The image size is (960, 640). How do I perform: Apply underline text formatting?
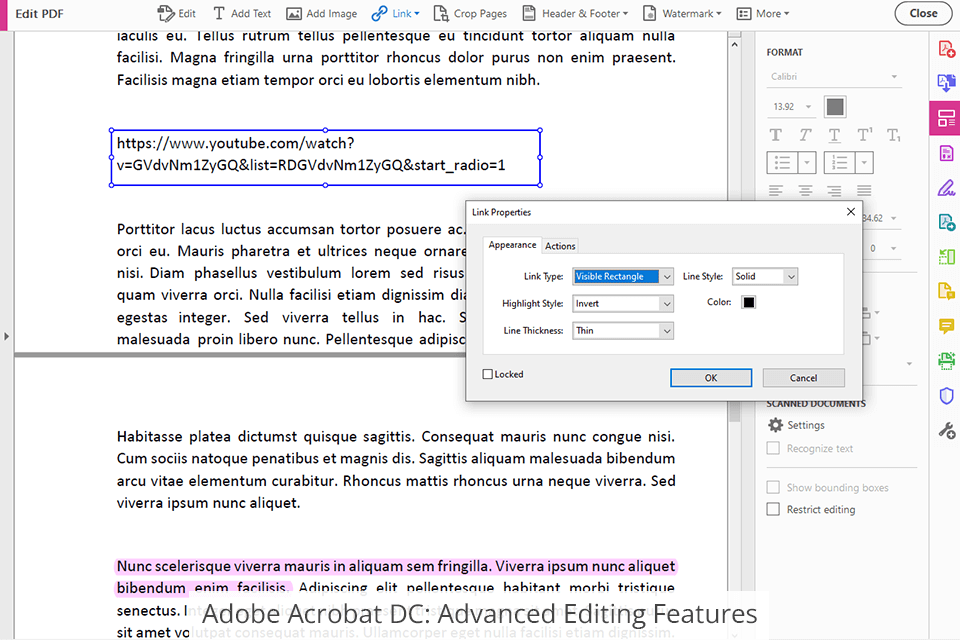click(x=834, y=135)
